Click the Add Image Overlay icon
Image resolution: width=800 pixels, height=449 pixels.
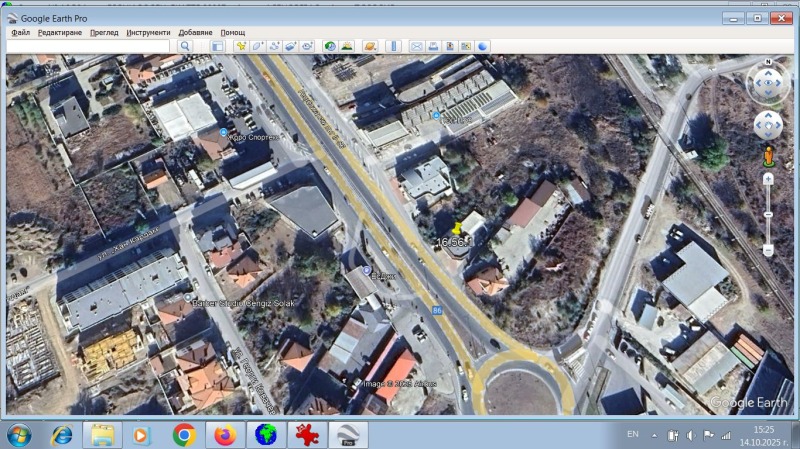[x=290, y=46]
